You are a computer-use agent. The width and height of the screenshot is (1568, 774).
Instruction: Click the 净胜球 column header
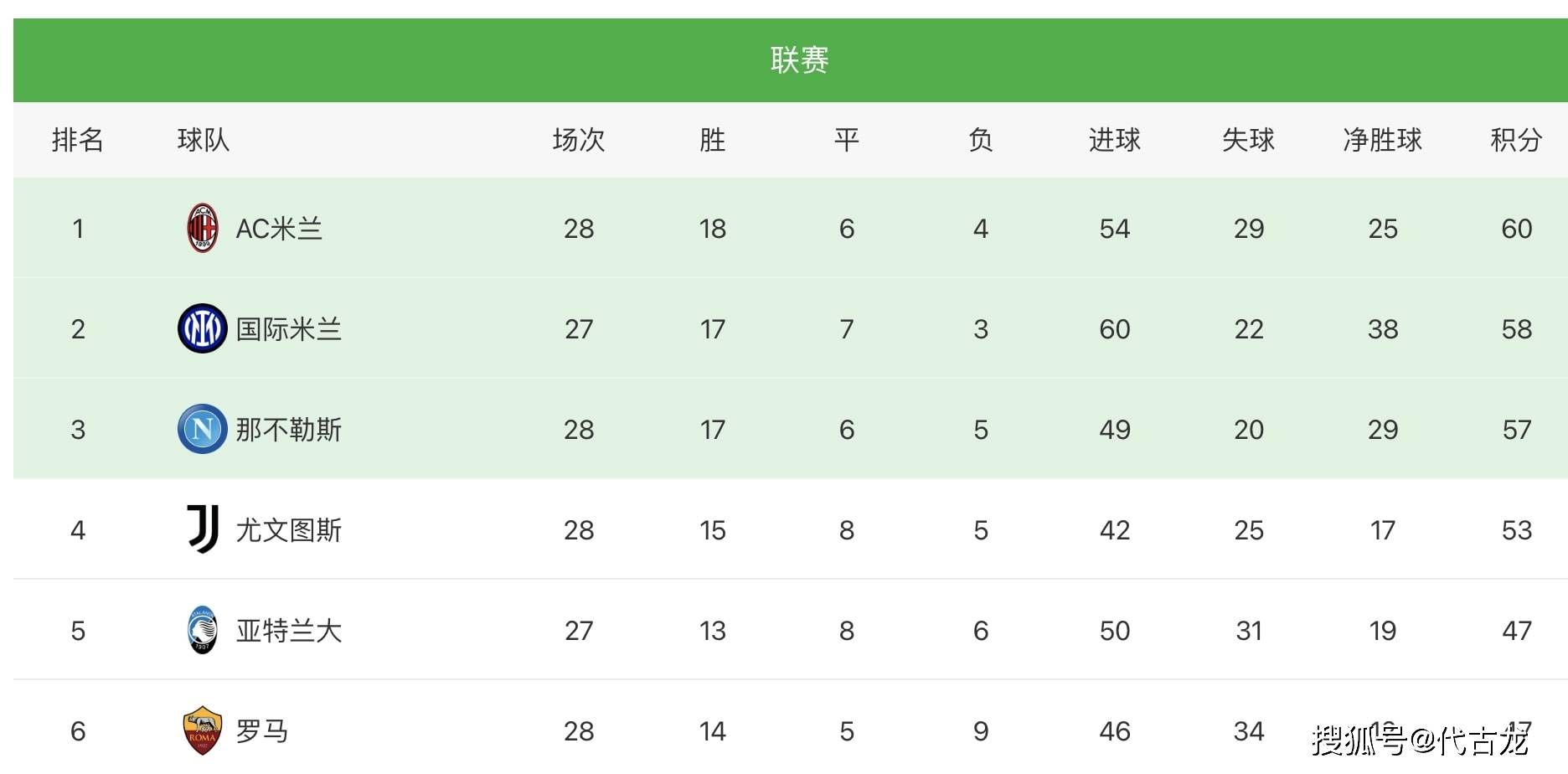(x=1382, y=140)
